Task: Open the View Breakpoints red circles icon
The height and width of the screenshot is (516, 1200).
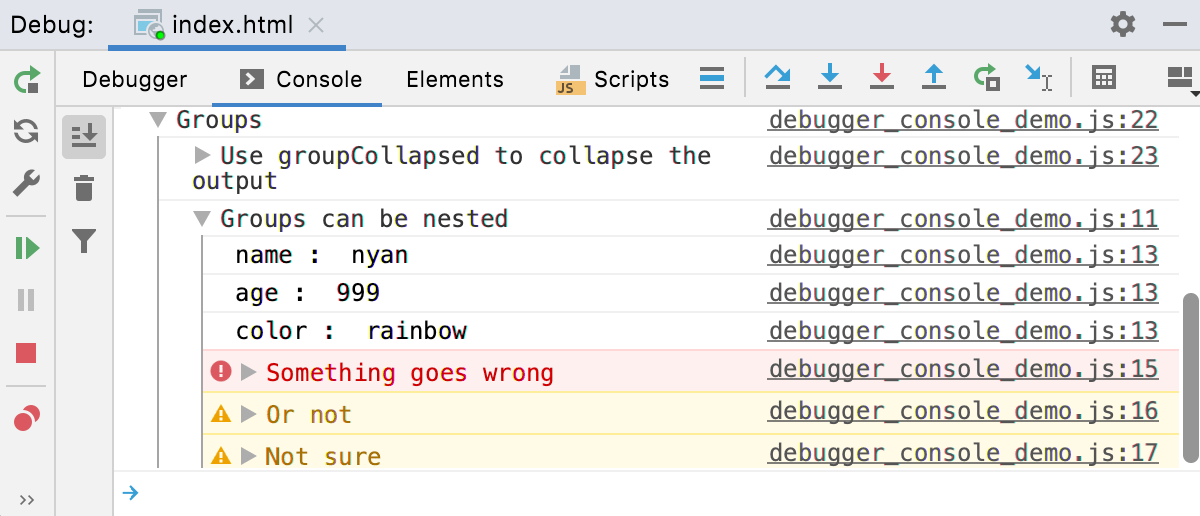Action: pos(27,418)
